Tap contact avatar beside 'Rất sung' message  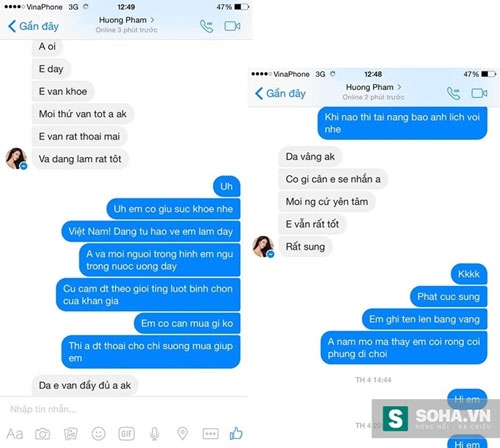click(263, 247)
